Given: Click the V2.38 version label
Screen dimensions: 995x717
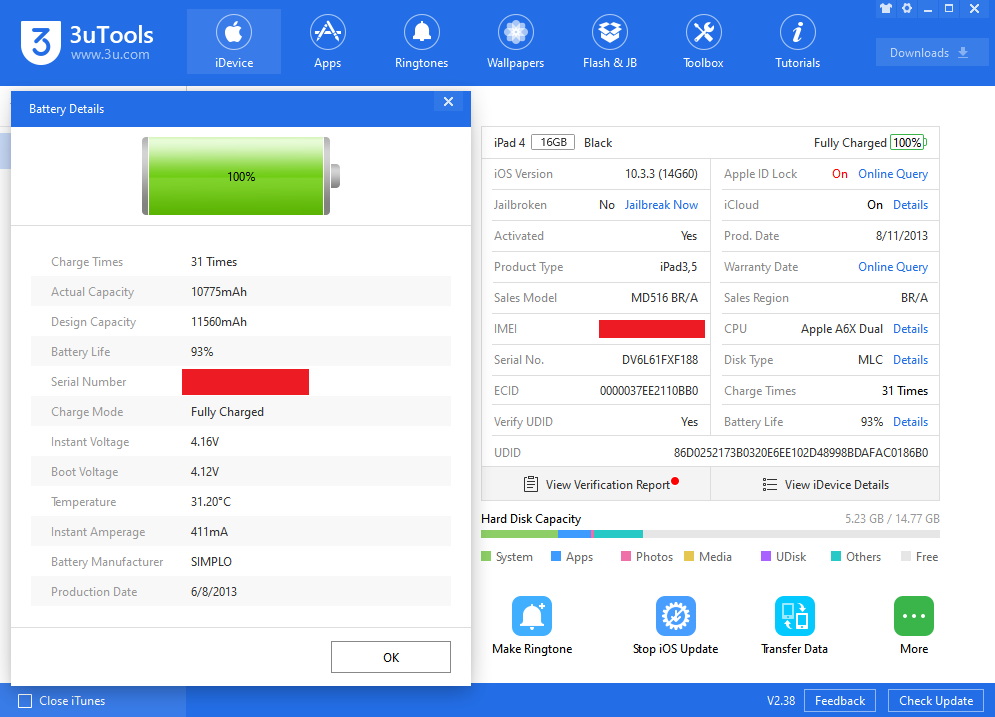Looking at the screenshot, I should (781, 701).
